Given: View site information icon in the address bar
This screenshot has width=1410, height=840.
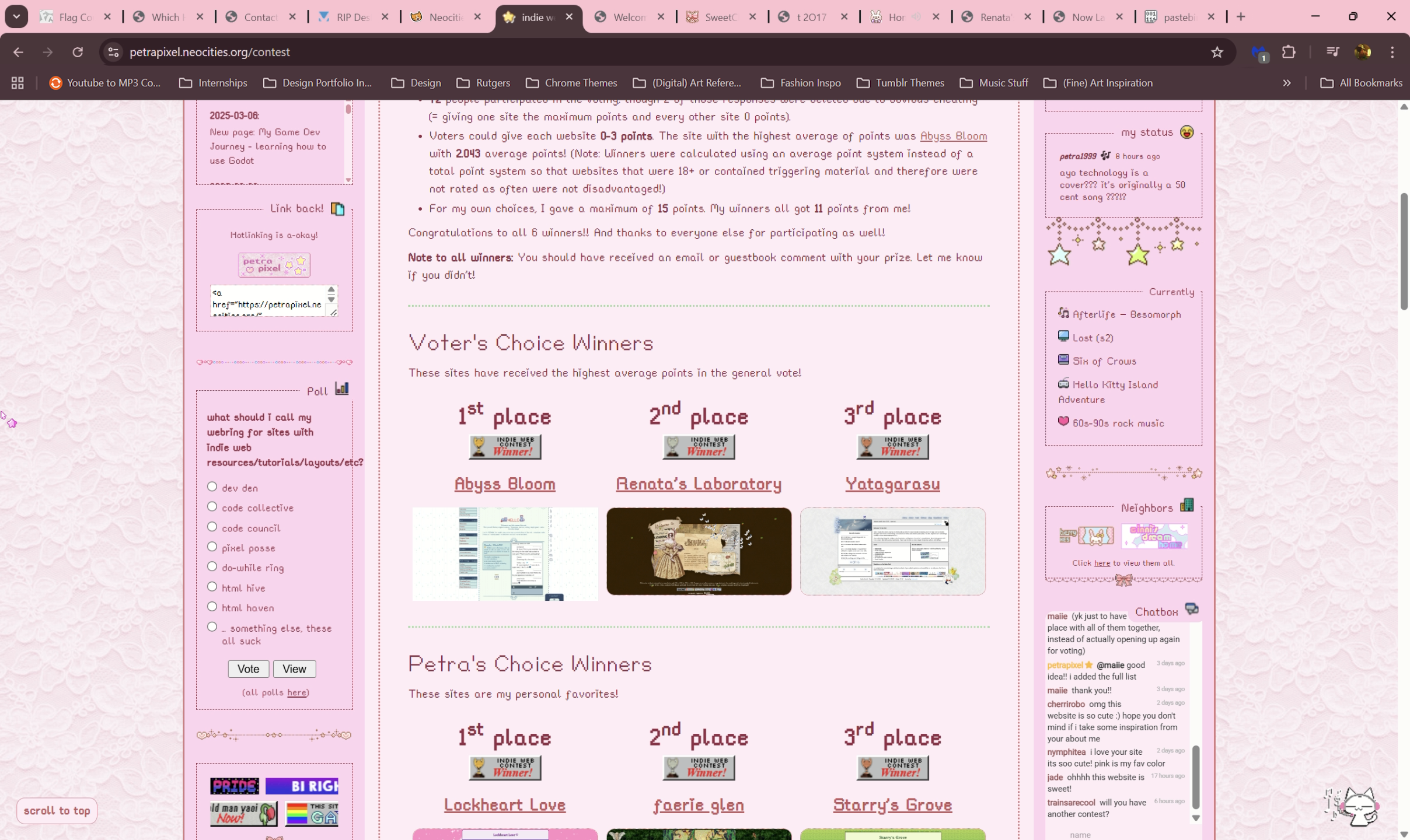Looking at the screenshot, I should pyautogui.click(x=113, y=52).
